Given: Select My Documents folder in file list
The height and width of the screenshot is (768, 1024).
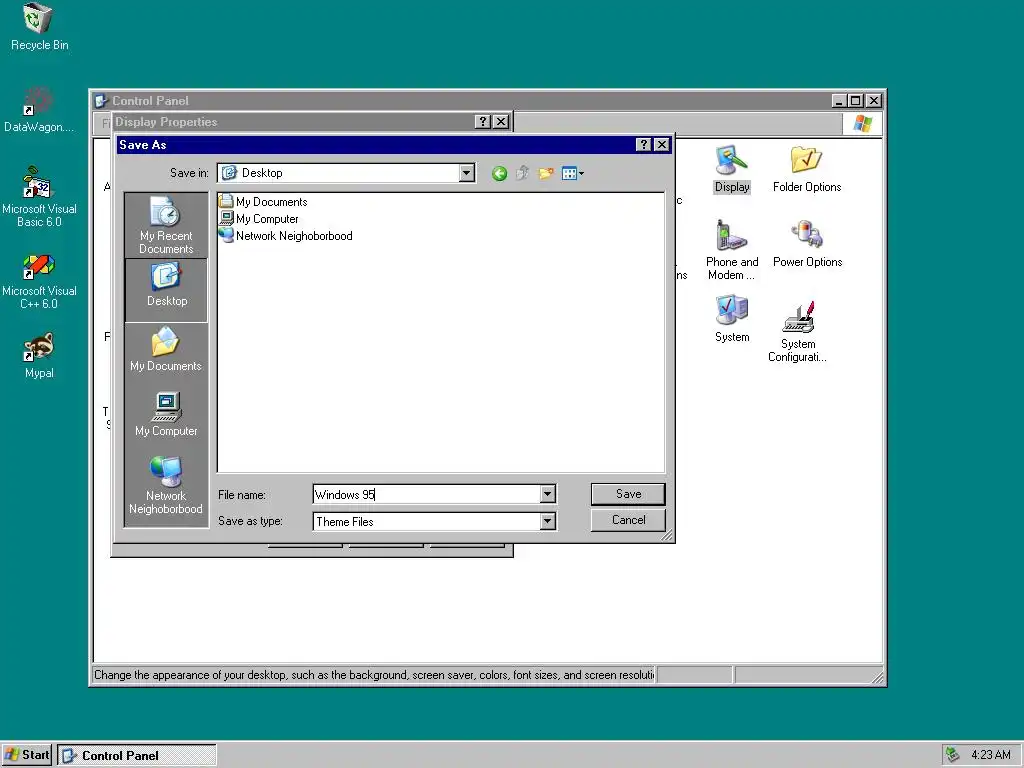Looking at the screenshot, I should (263, 201).
